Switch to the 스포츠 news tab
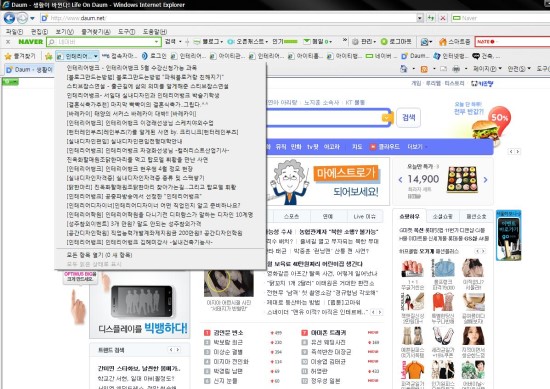The height and width of the screenshot is (389, 550). coord(291,216)
